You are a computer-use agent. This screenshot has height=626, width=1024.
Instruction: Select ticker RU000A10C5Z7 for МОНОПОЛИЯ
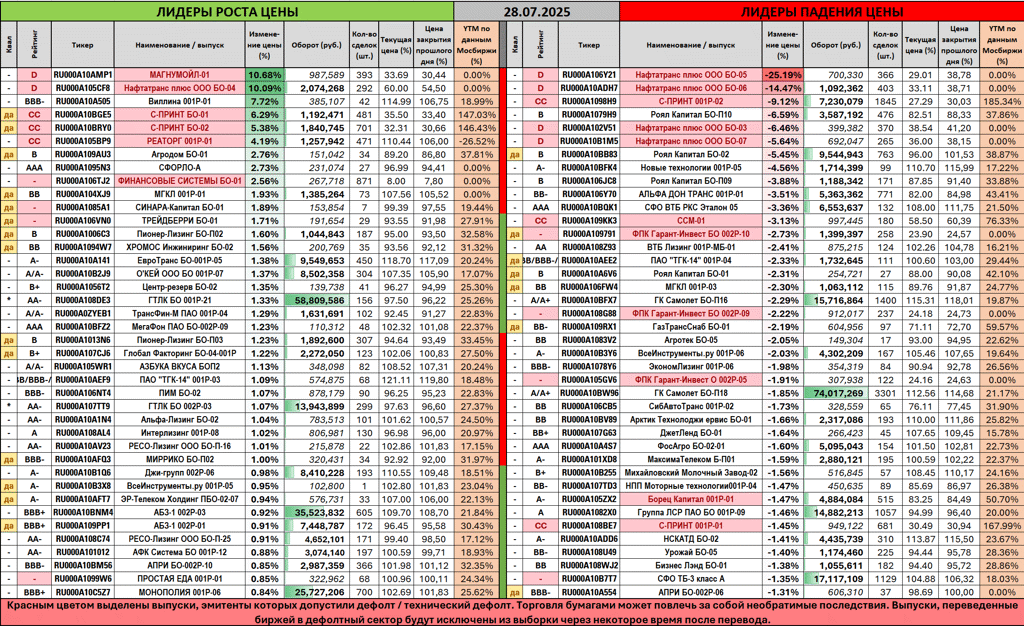coord(82,592)
